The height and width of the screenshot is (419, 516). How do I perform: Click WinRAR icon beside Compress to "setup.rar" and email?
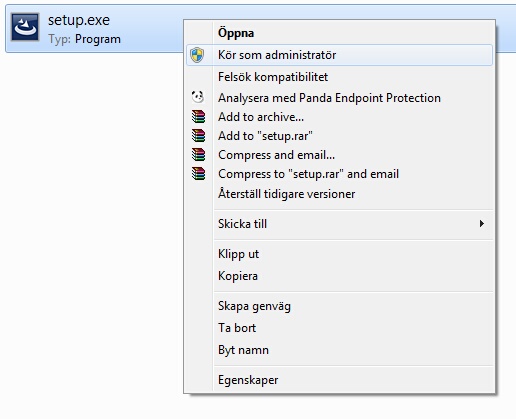coord(198,174)
